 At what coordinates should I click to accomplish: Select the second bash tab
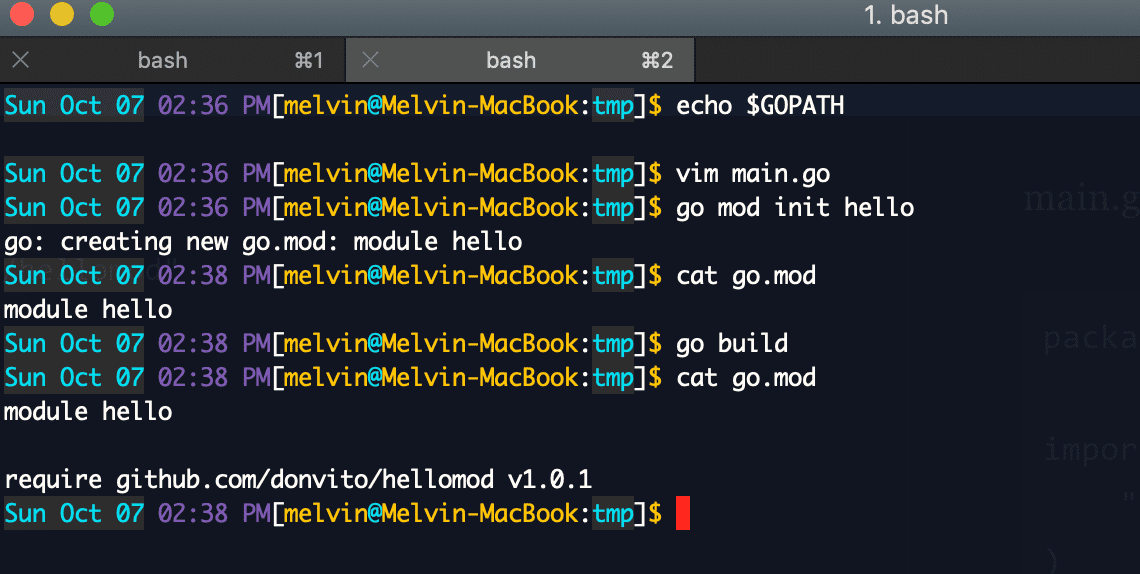pos(511,60)
